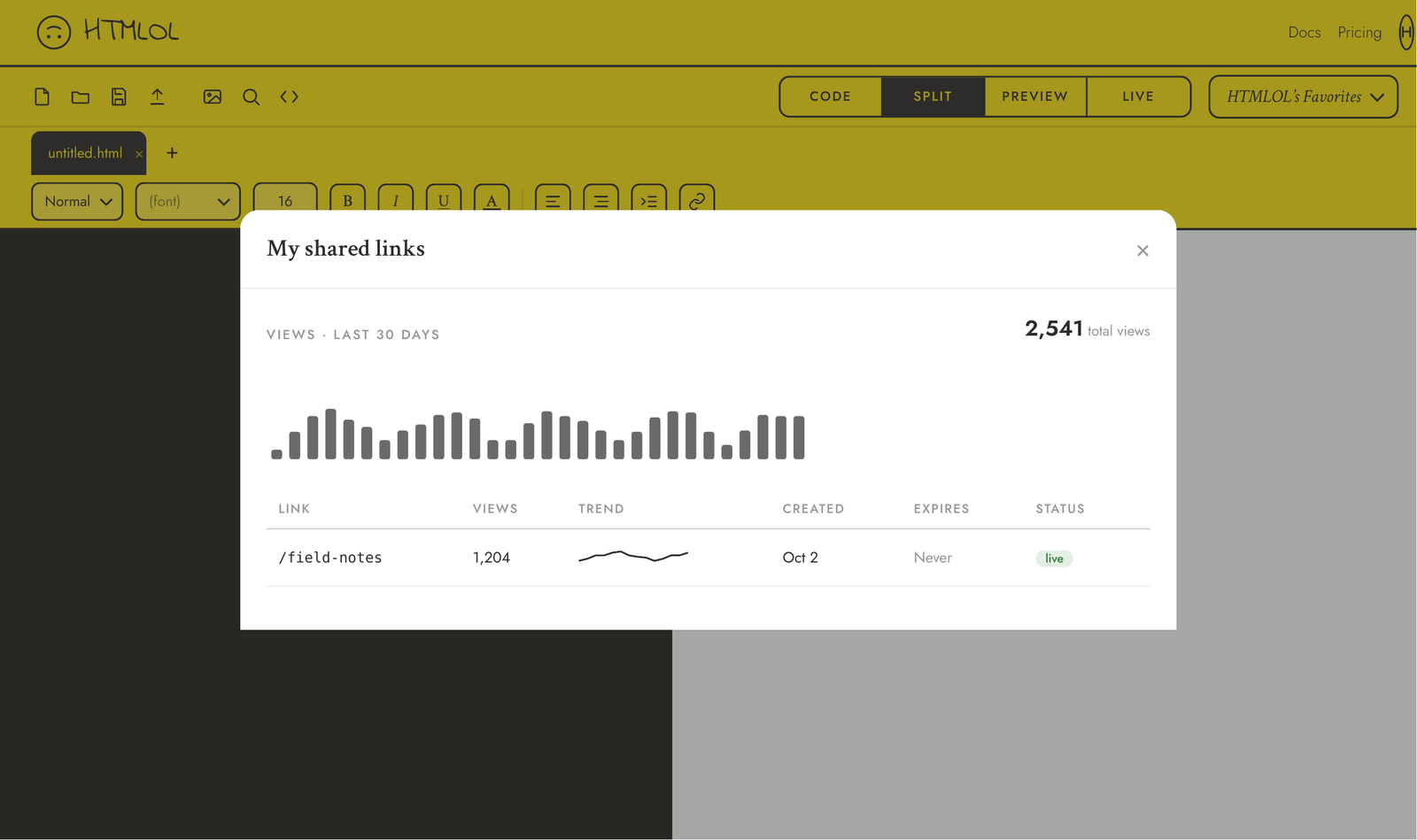Click the Never expiry value

click(x=933, y=558)
